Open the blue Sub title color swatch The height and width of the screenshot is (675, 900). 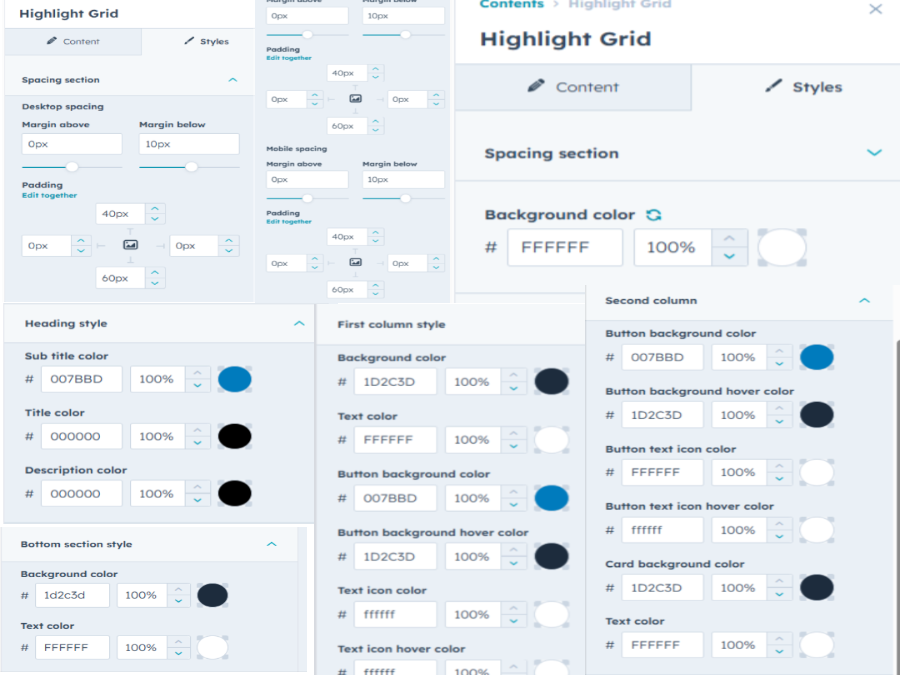point(234,379)
